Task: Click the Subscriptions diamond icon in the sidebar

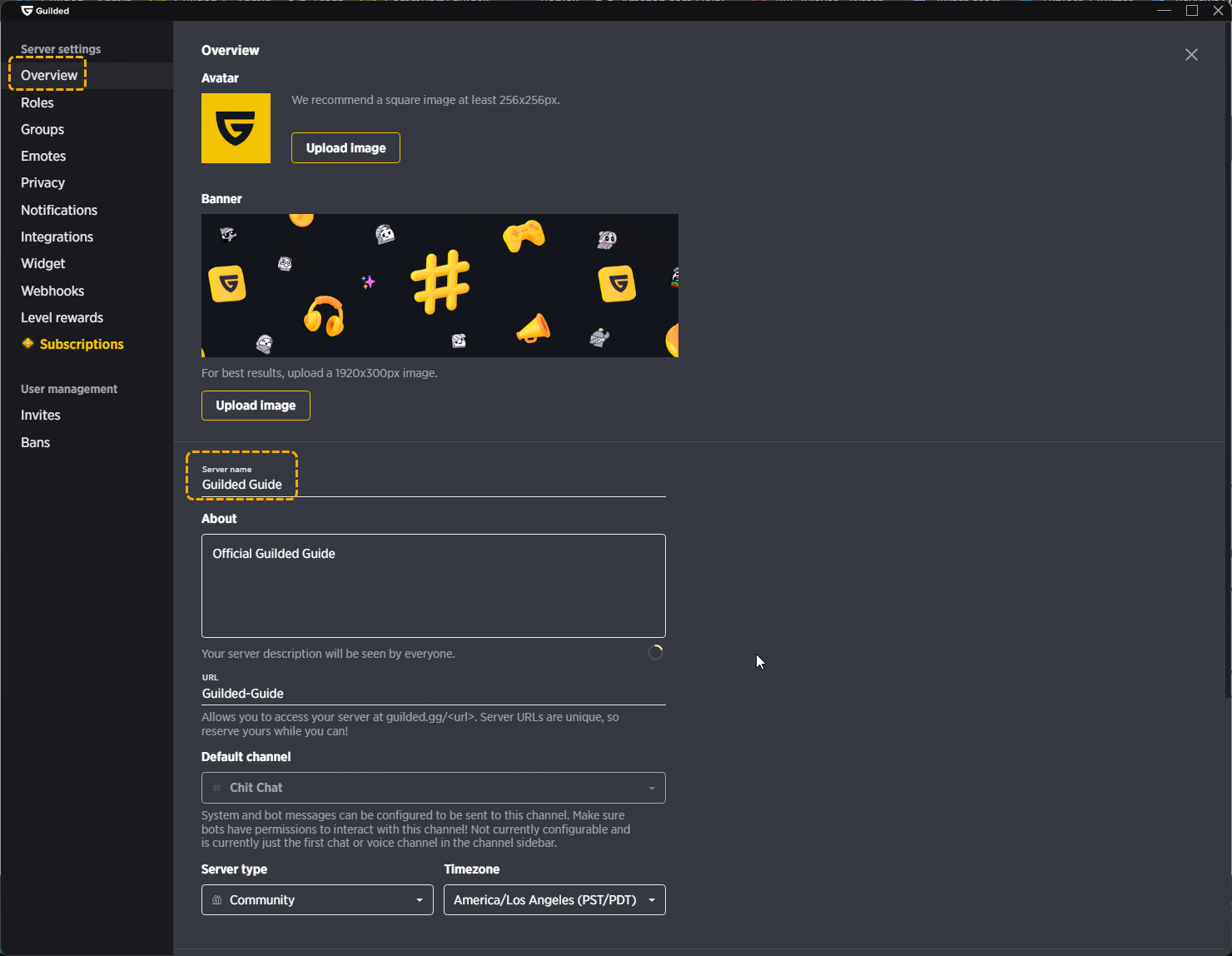Action: point(27,343)
